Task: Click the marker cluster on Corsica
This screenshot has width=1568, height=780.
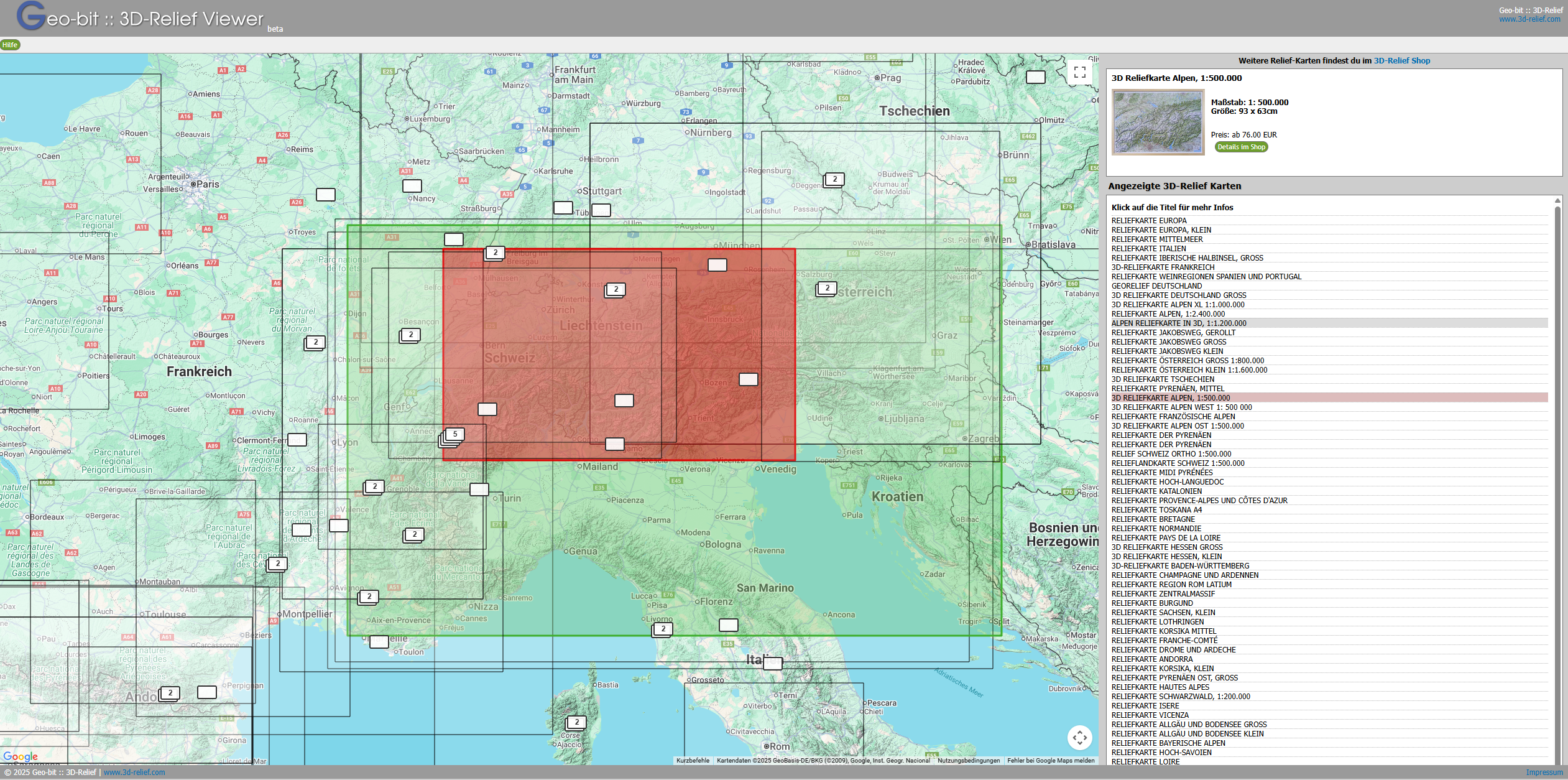Action: coord(576,723)
